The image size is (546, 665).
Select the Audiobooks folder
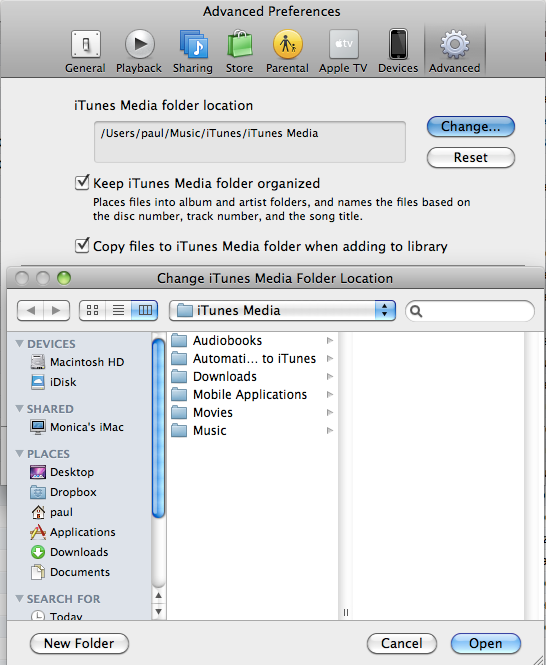click(x=252, y=341)
